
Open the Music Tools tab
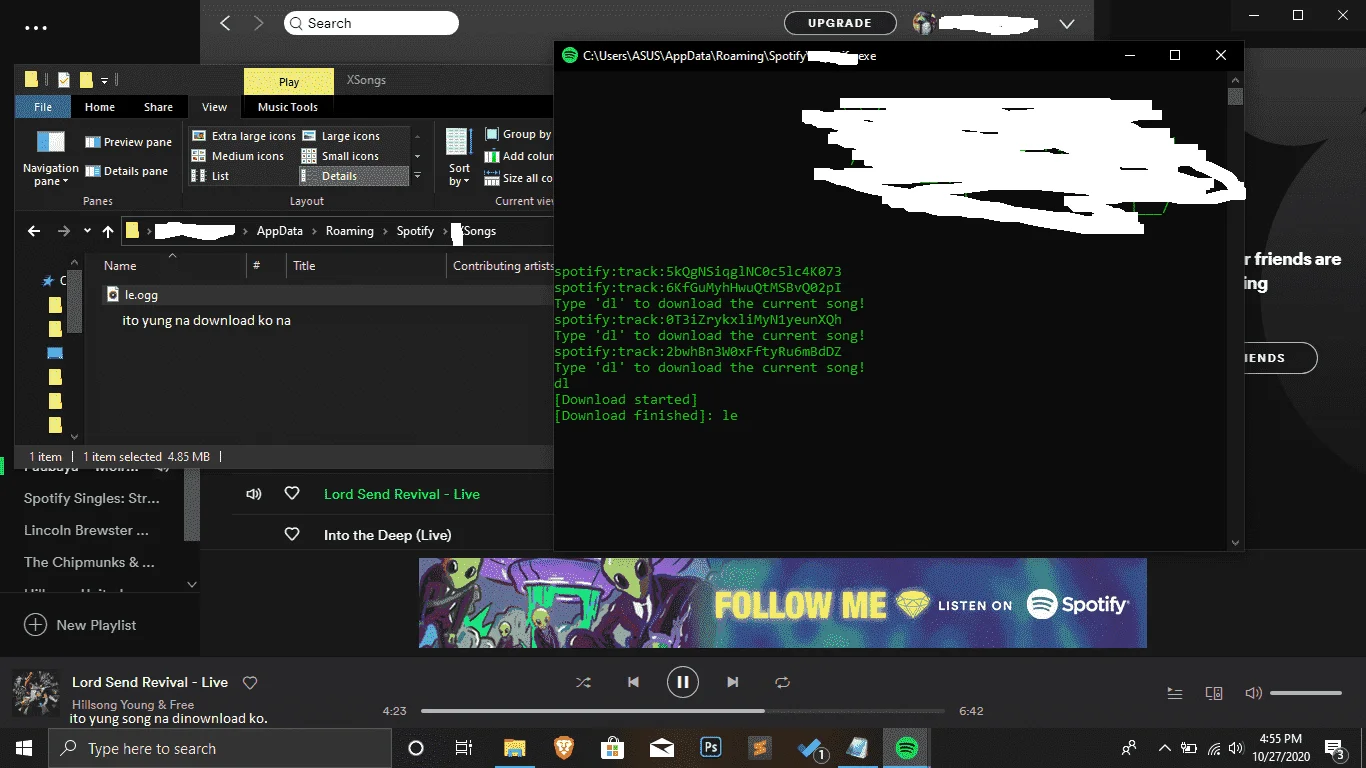tap(288, 107)
